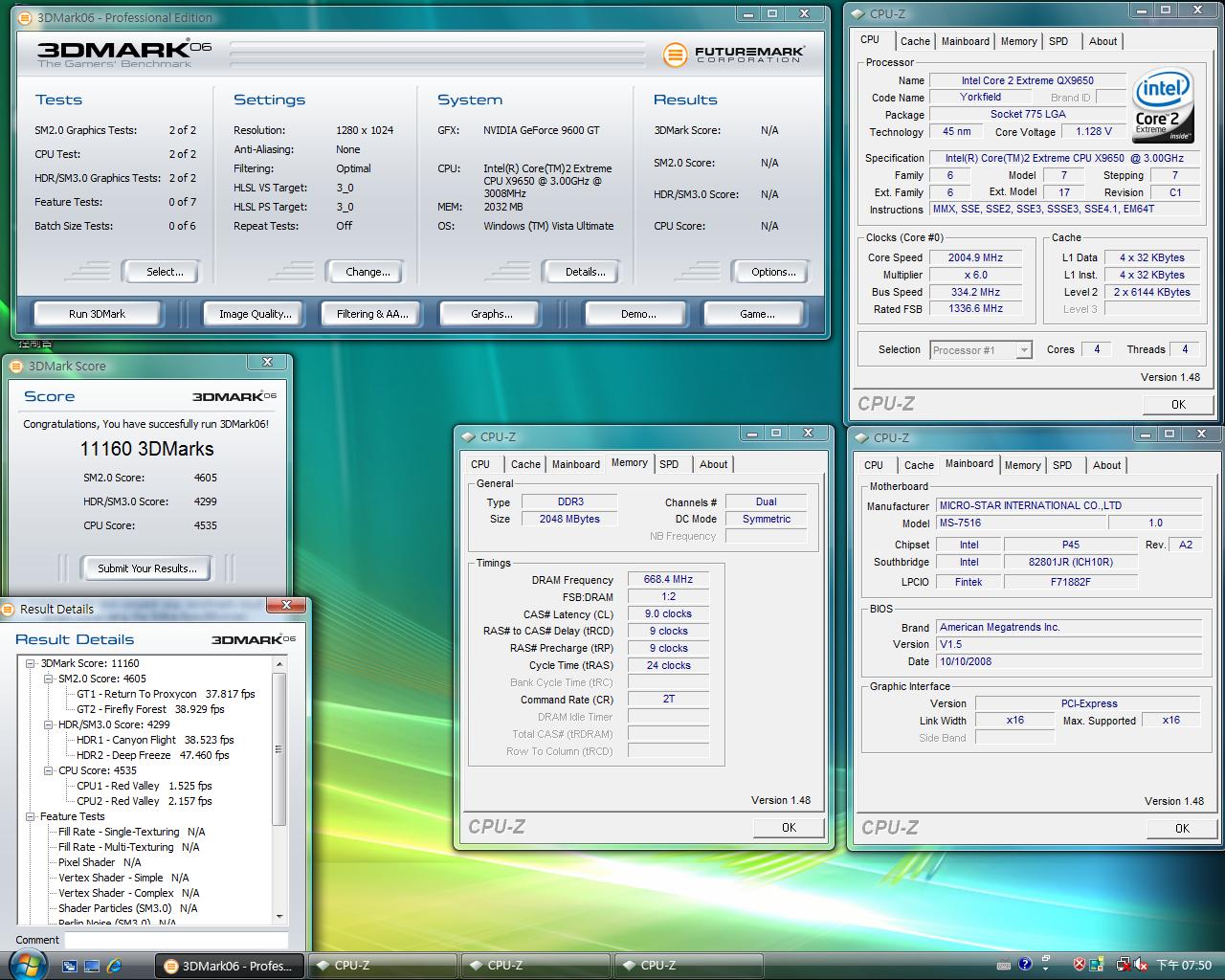
Task: Launch Internet Explorer from quick launch
Action: 114,966
